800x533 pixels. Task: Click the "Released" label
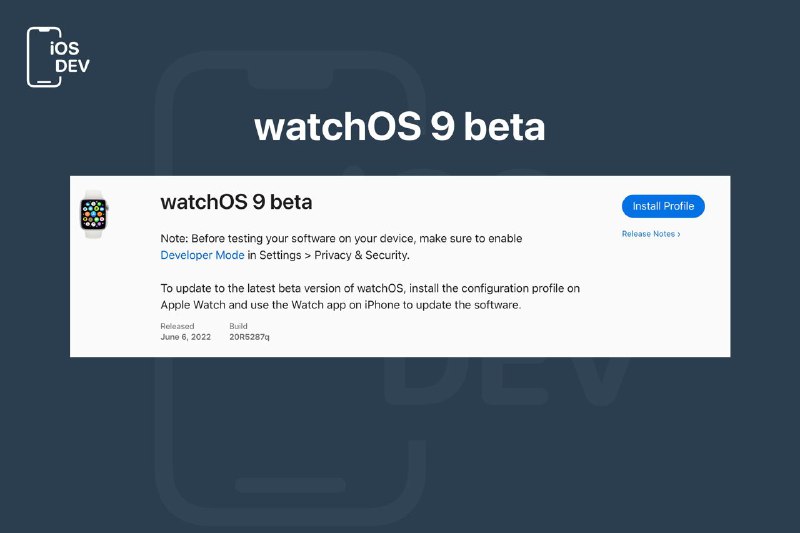[x=177, y=326]
